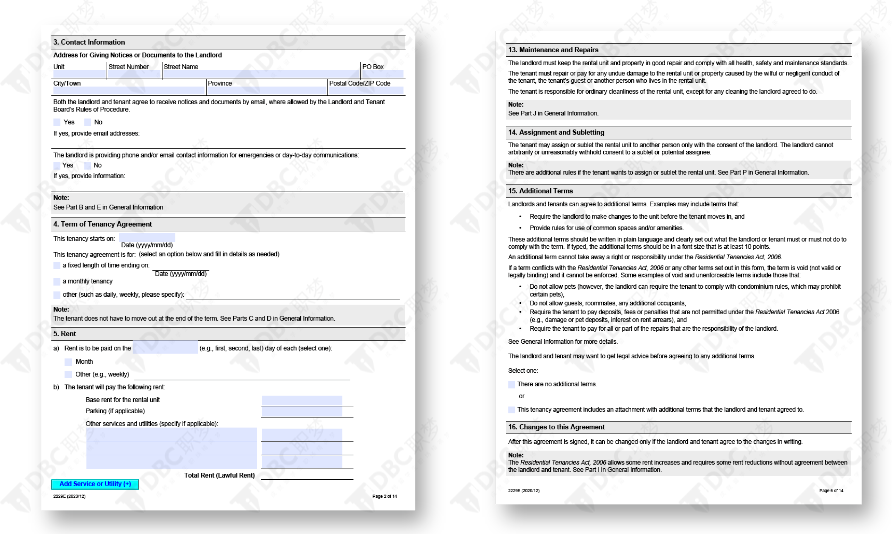Select 'a monthly tenancy' checkbox

[x=57, y=282]
